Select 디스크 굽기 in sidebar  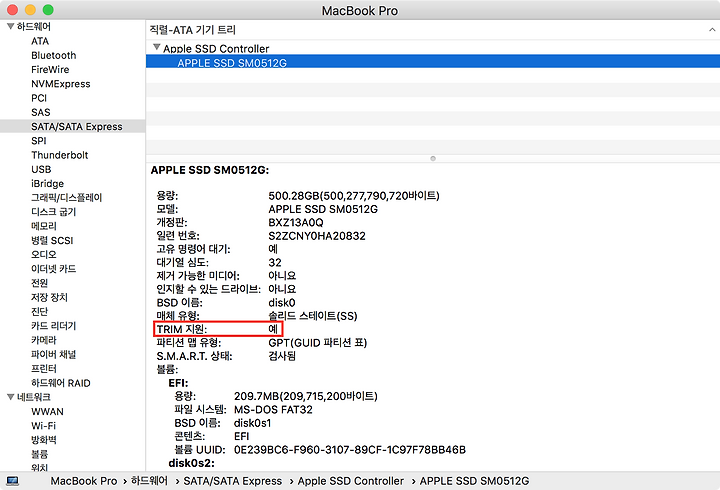tap(53, 212)
